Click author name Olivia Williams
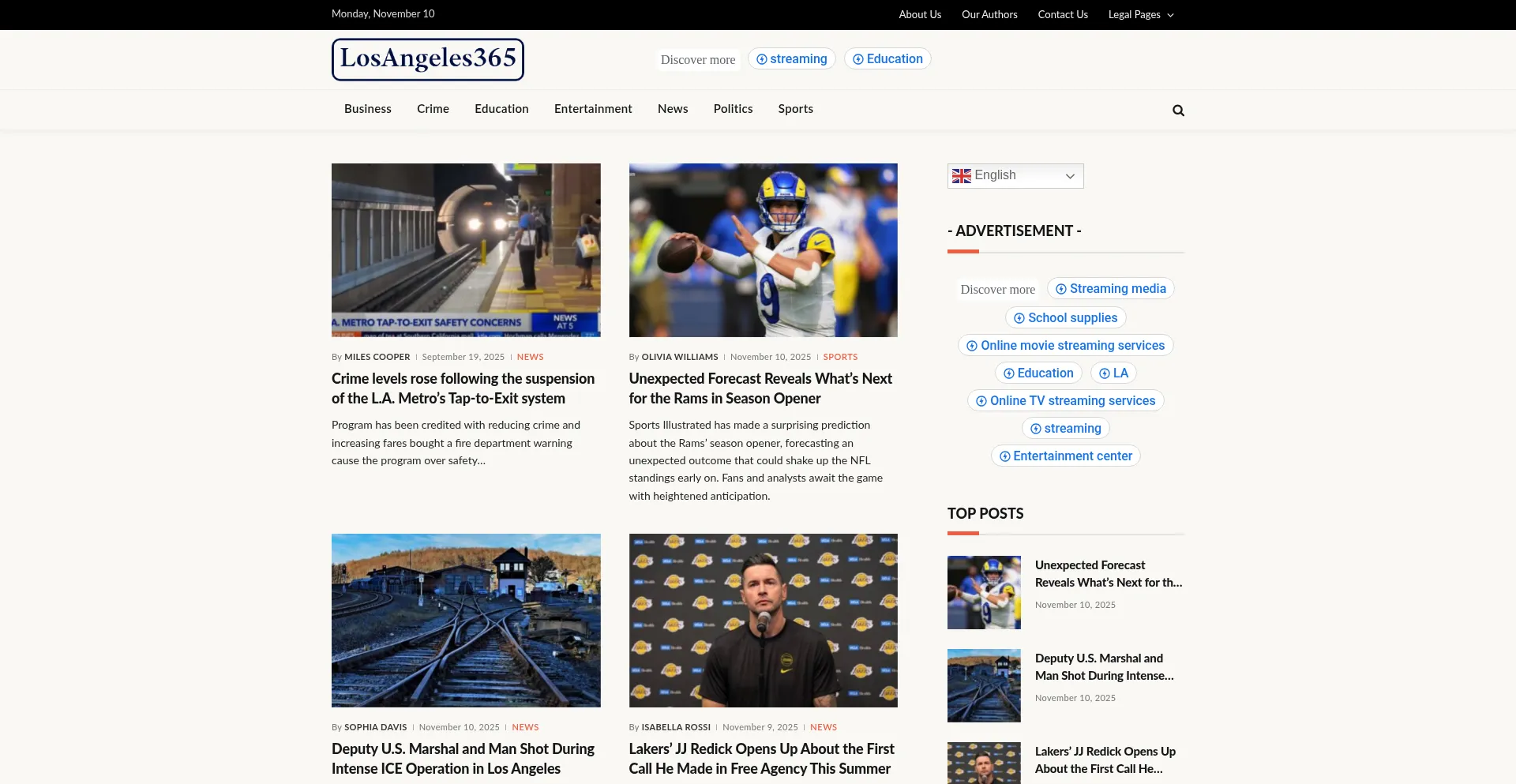 679,357
